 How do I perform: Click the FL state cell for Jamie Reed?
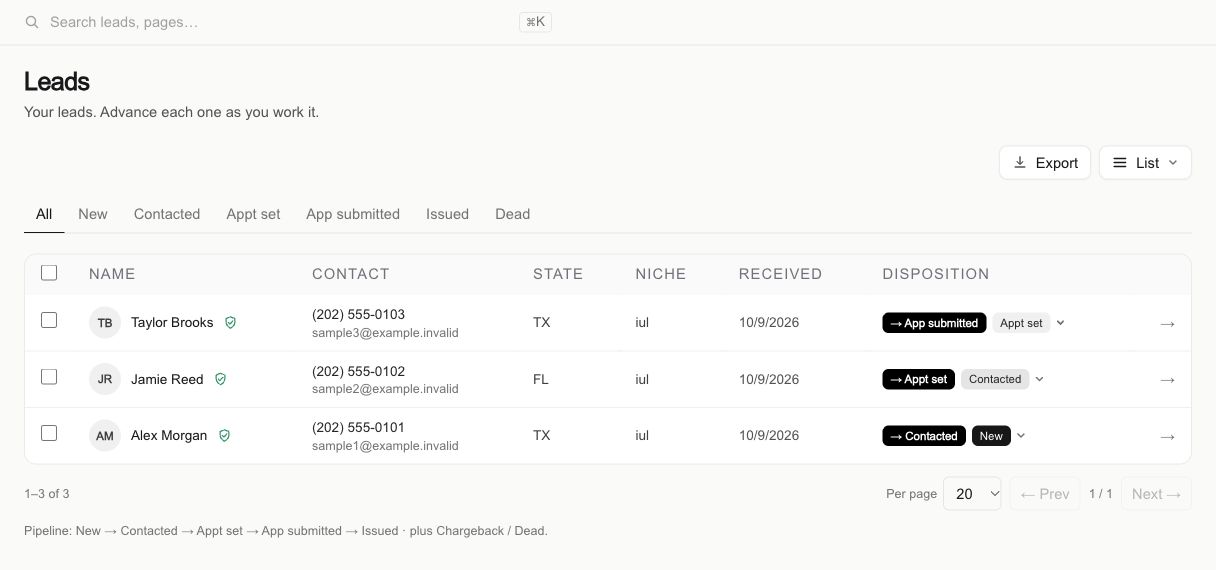point(541,379)
